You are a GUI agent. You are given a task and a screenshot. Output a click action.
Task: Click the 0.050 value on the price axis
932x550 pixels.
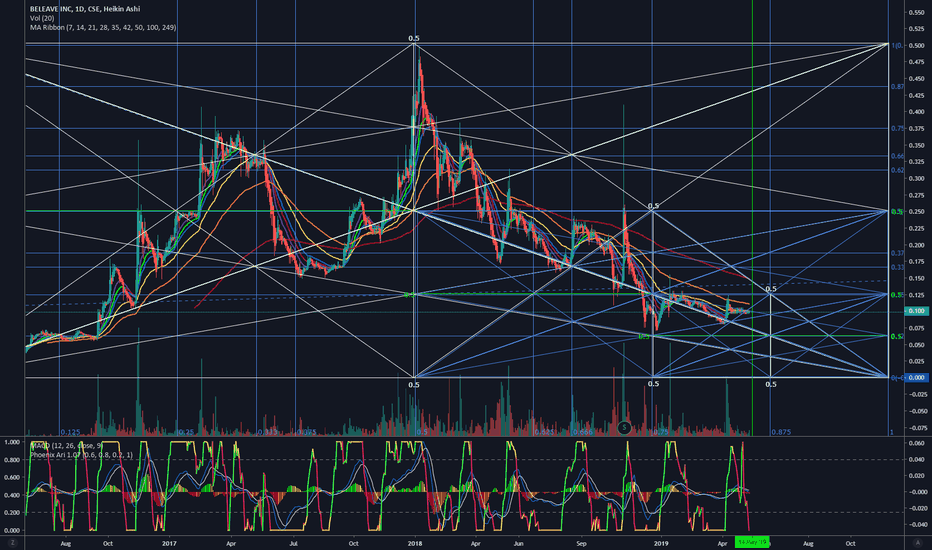pyautogui.click(x=916, y=345)
